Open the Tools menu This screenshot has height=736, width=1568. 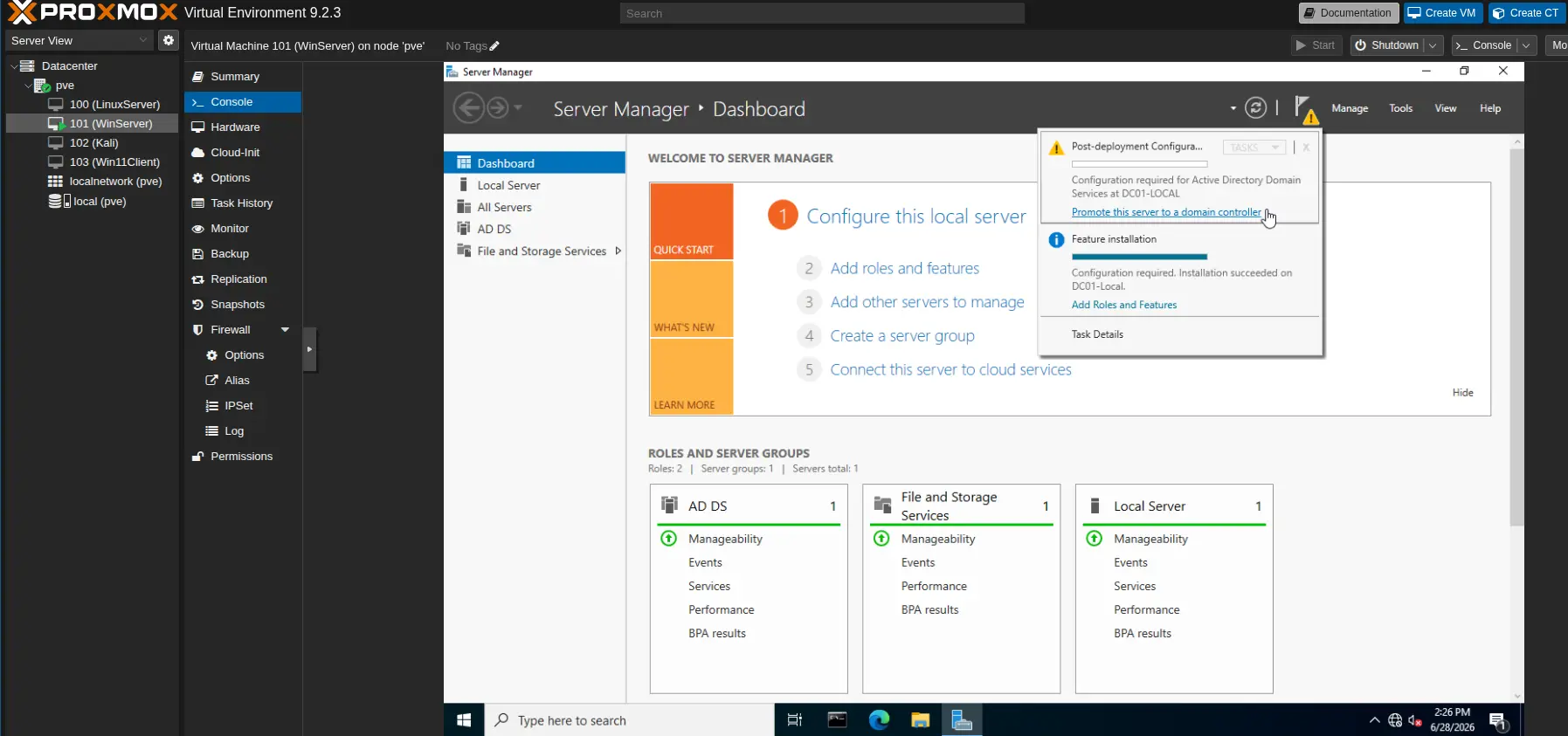[x=1400, y=108]
